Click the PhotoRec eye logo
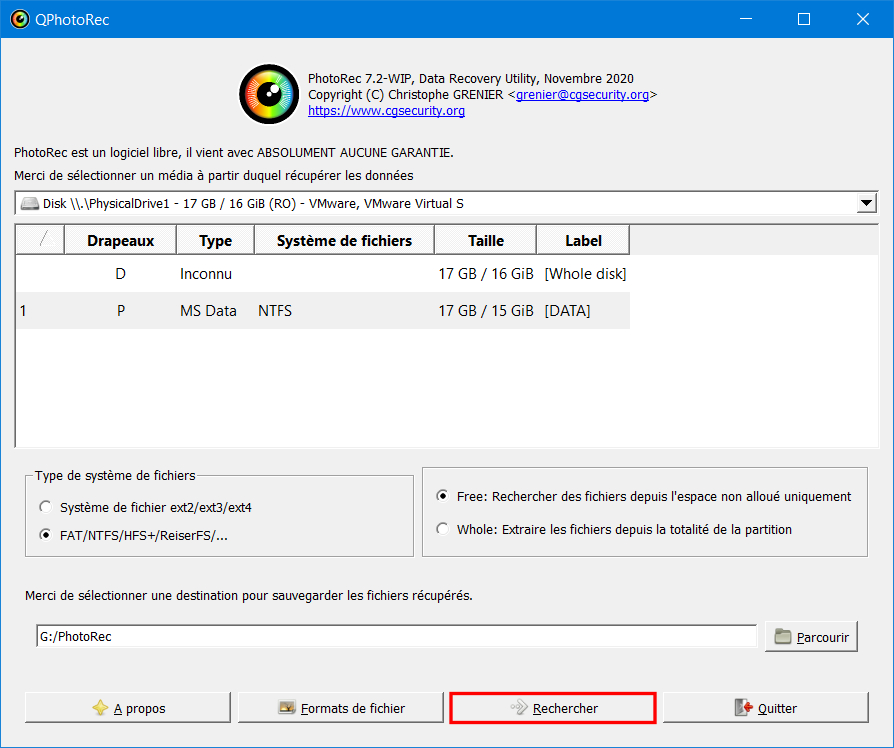Screen dimensions: 894x748 (269, 94)
